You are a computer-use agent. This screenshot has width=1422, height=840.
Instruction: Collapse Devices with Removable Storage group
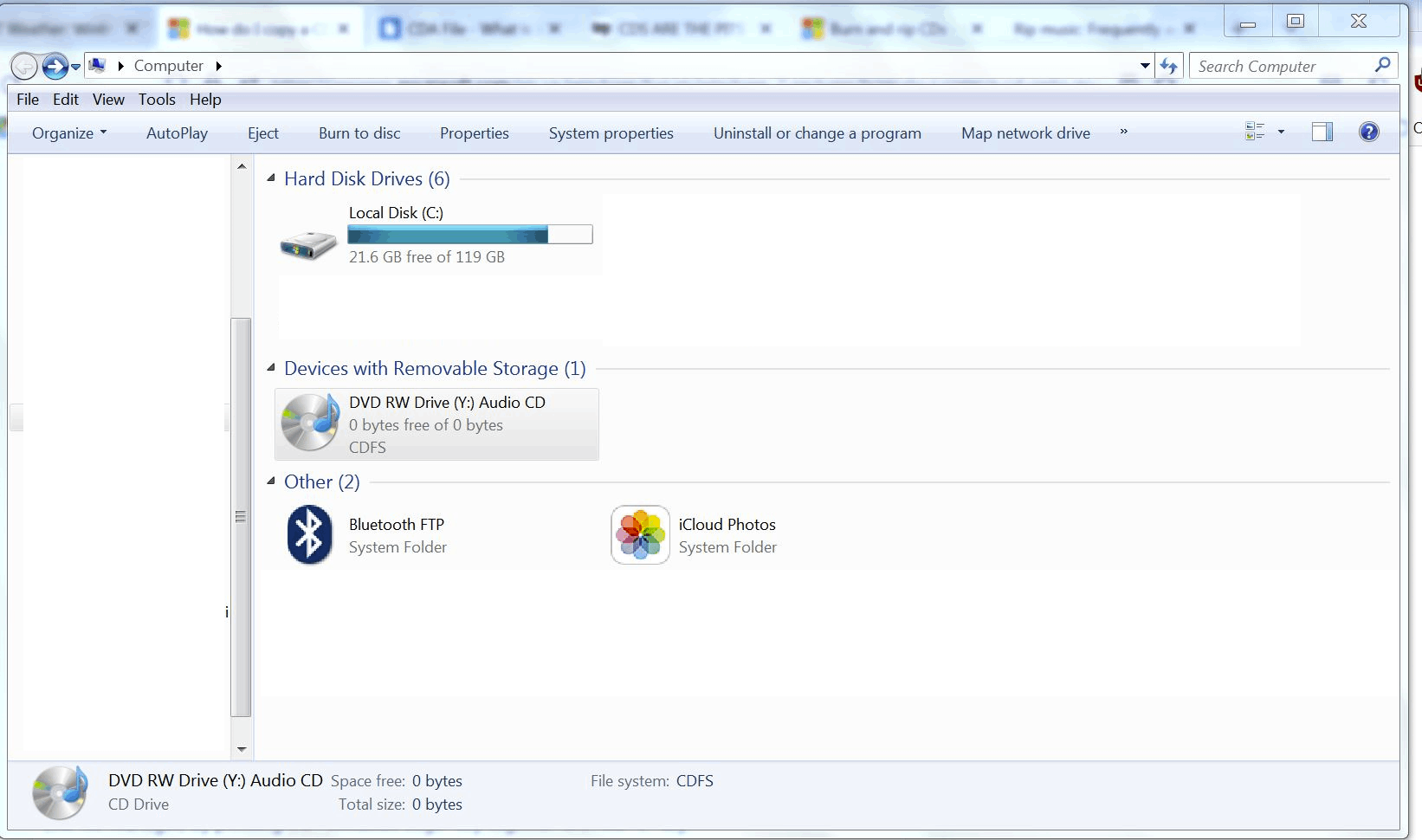[271, 368]
